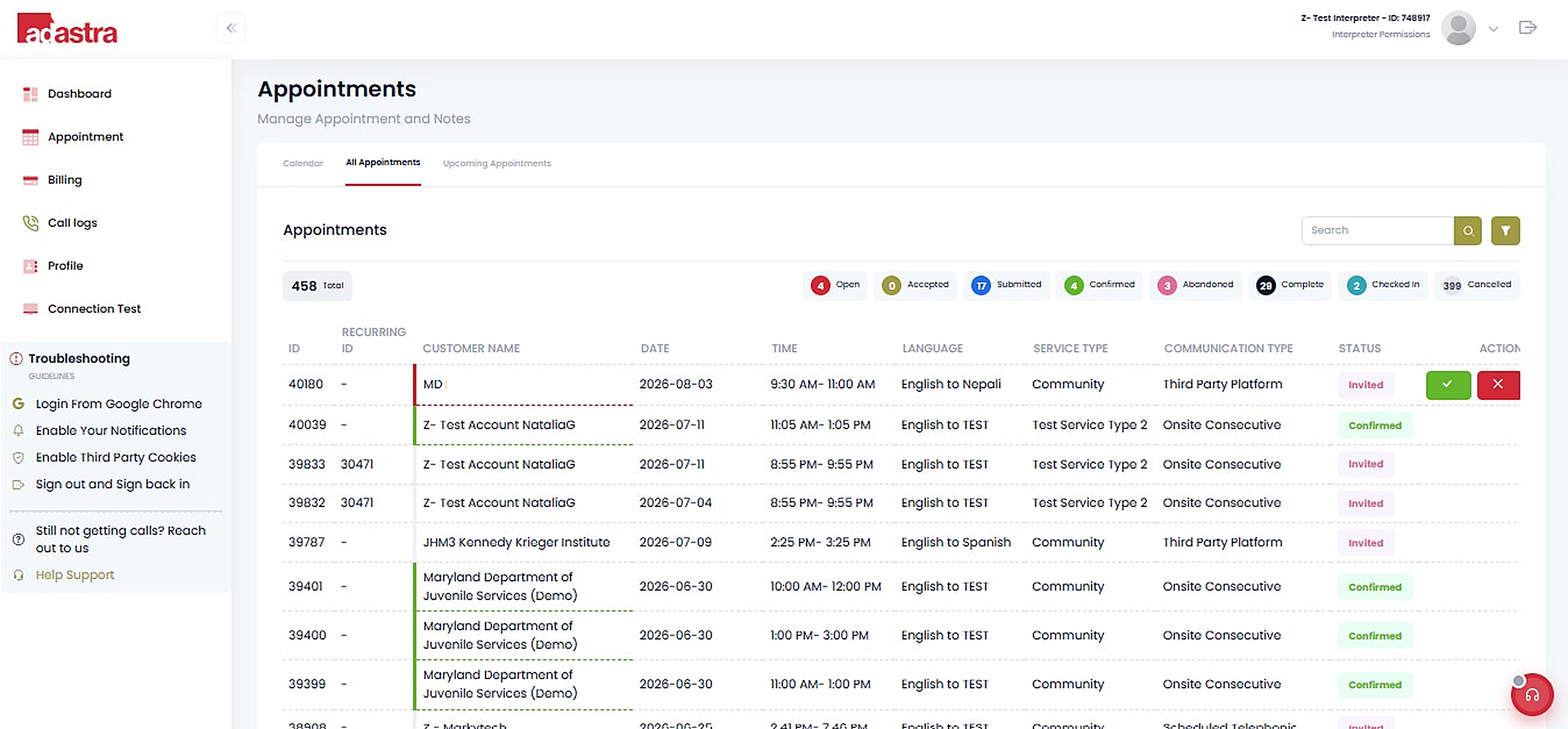Click the sign out arrow icon

(x=18, y=485)
